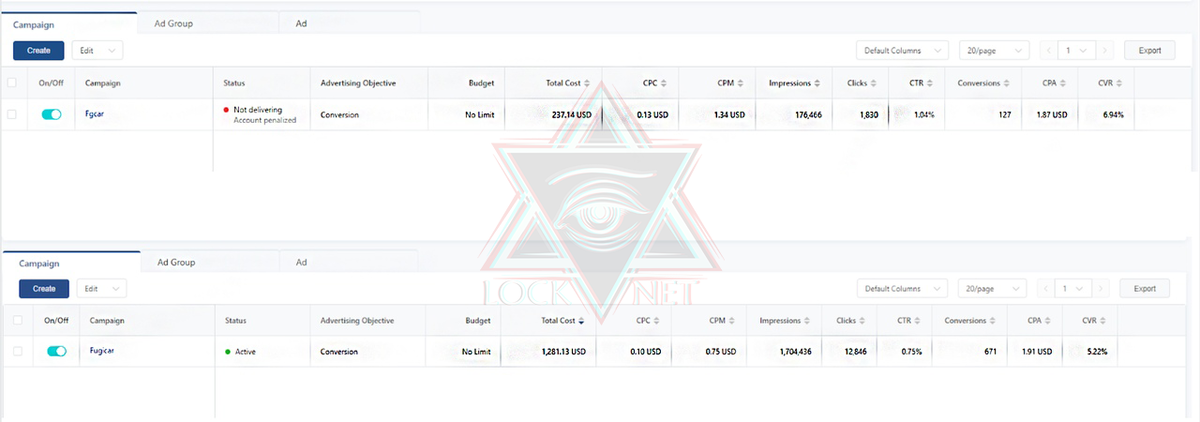Open the Default Columns dropdown in the Fgcar panel

902,50
